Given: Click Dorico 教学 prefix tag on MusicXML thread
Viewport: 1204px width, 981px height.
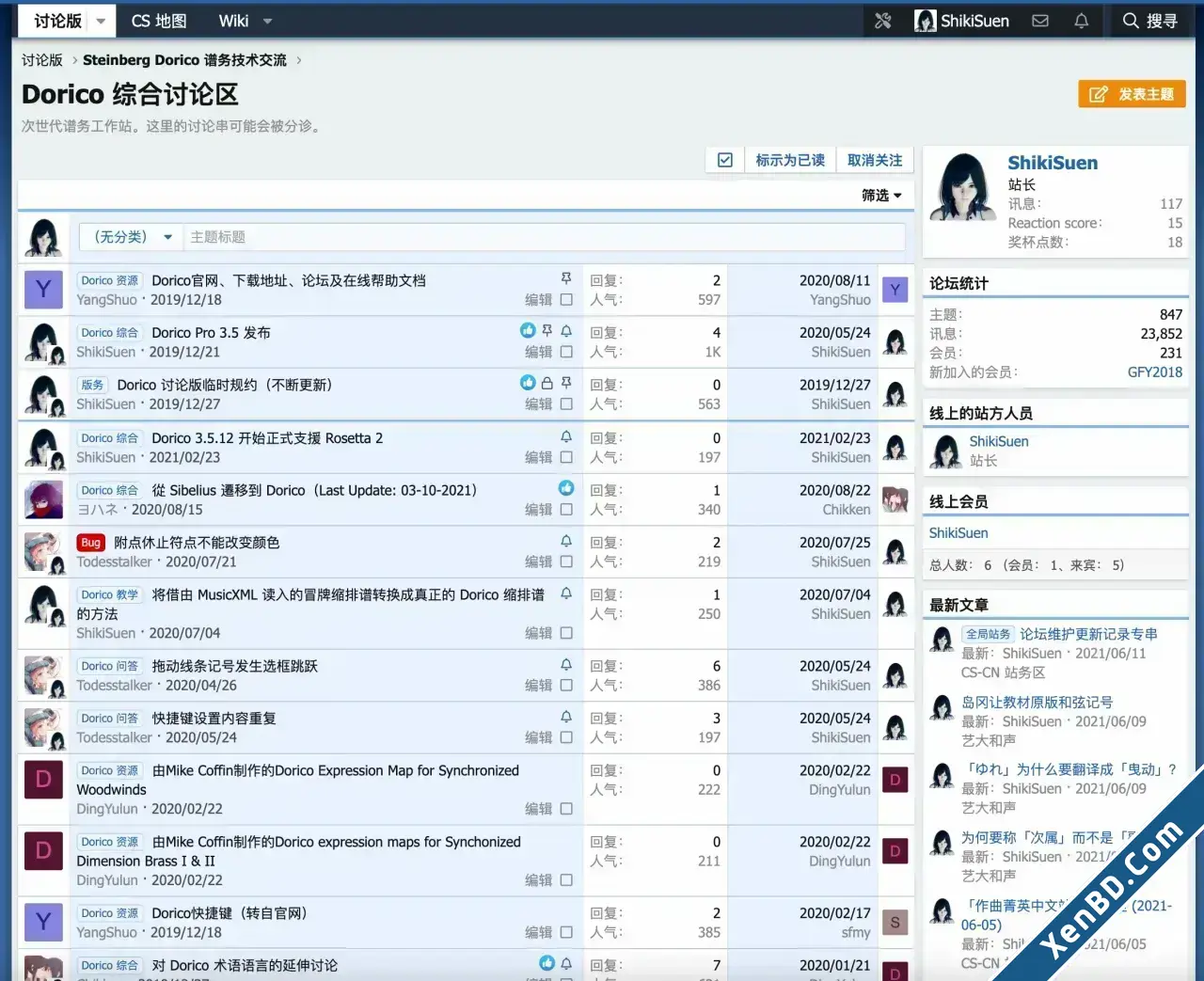Looking at the screenshot, I should coord(109,594).
